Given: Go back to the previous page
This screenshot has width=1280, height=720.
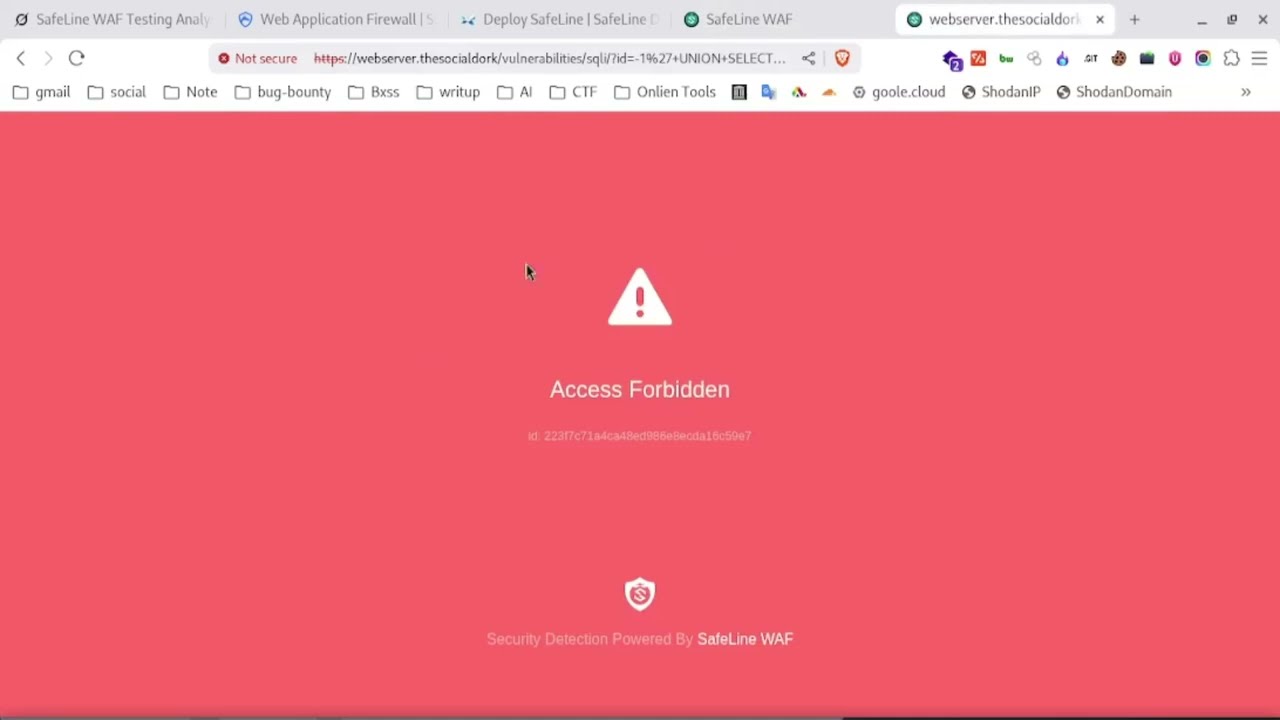Looking at the screenshot, I should [21, 58].
